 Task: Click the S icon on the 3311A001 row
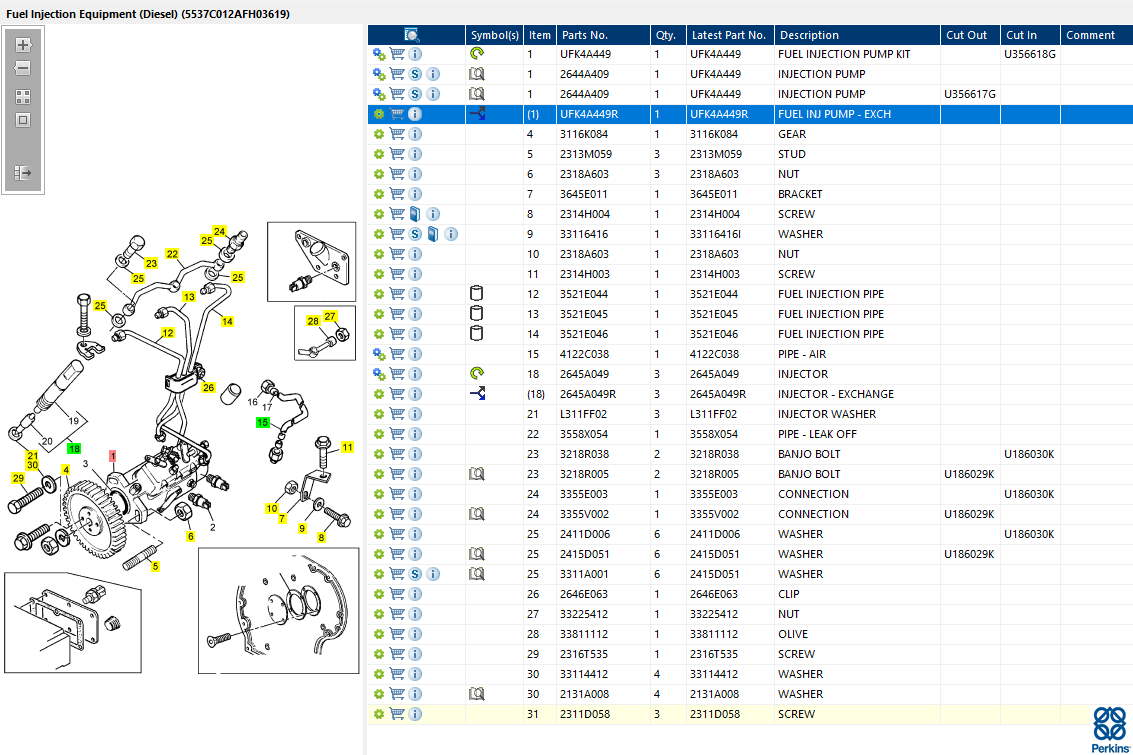(415, 574)
